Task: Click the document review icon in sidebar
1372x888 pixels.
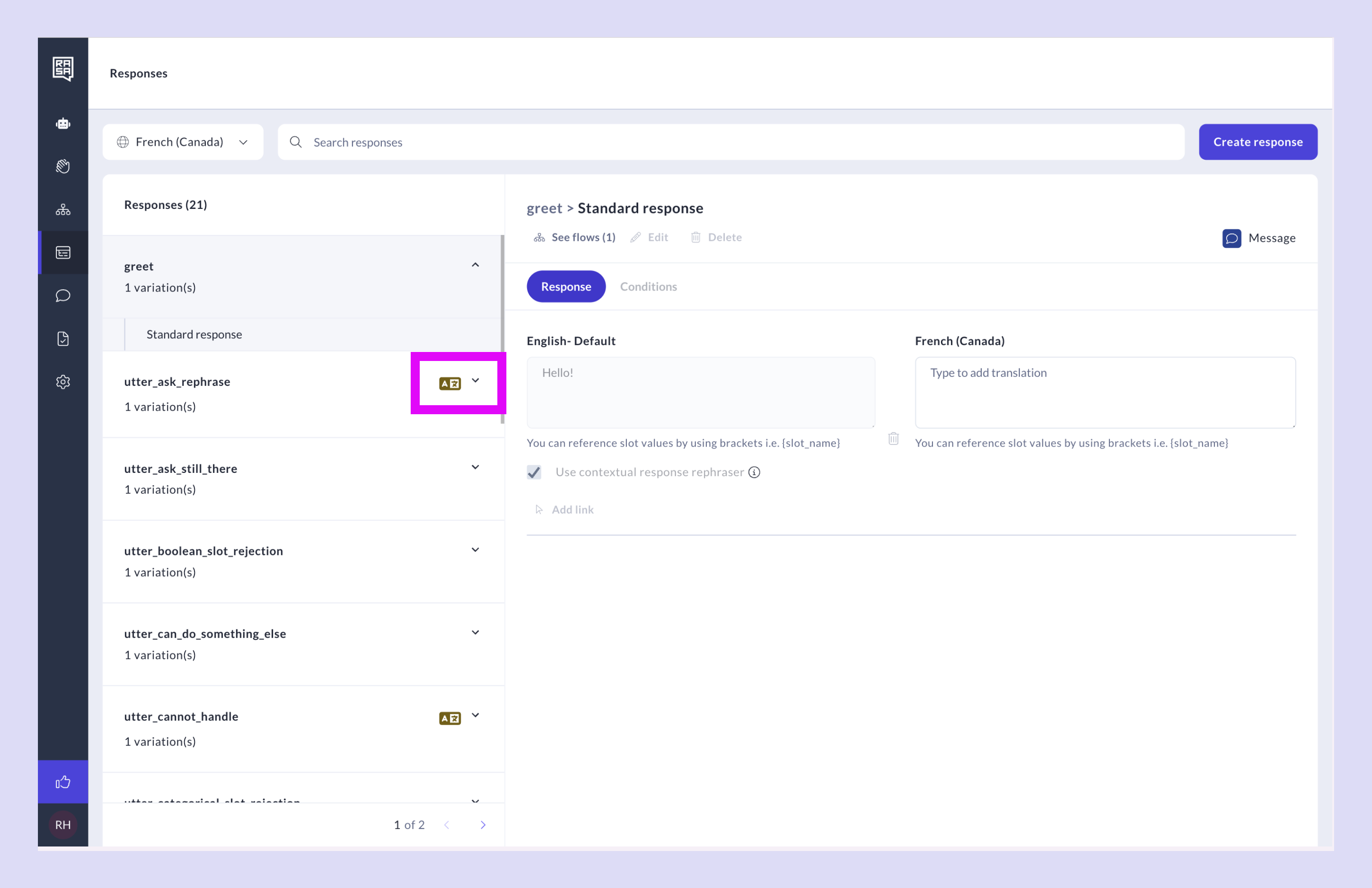Action: [x=63, y=338]
